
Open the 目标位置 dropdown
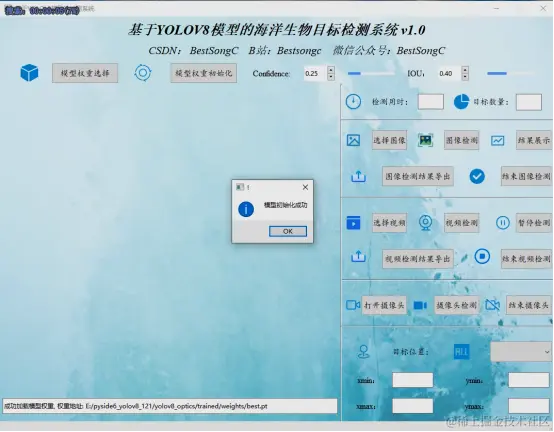(521, 352)
